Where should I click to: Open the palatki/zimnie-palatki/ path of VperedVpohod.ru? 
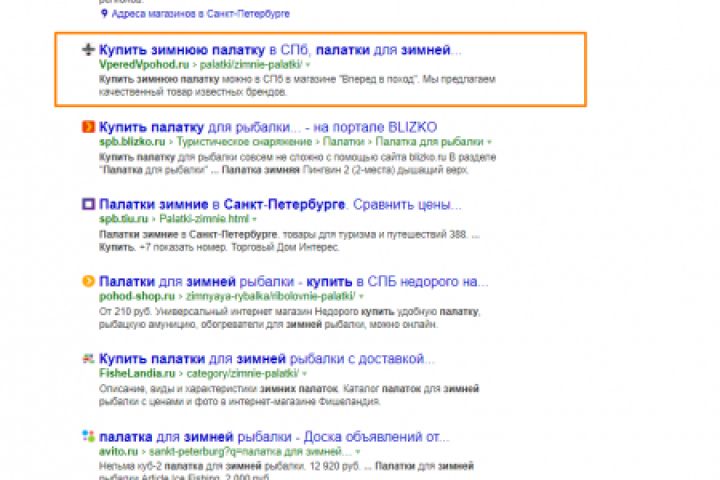click(x=251, y=64)
